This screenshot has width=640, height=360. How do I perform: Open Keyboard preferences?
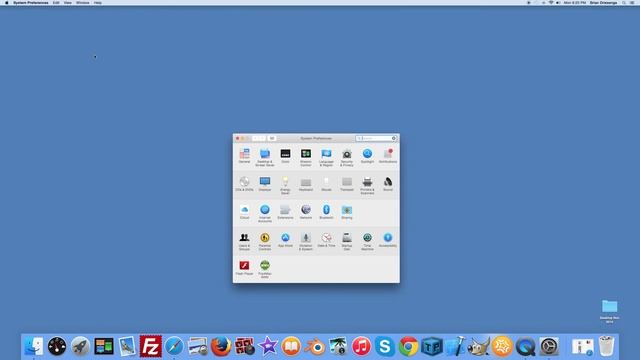click(306, 184)
